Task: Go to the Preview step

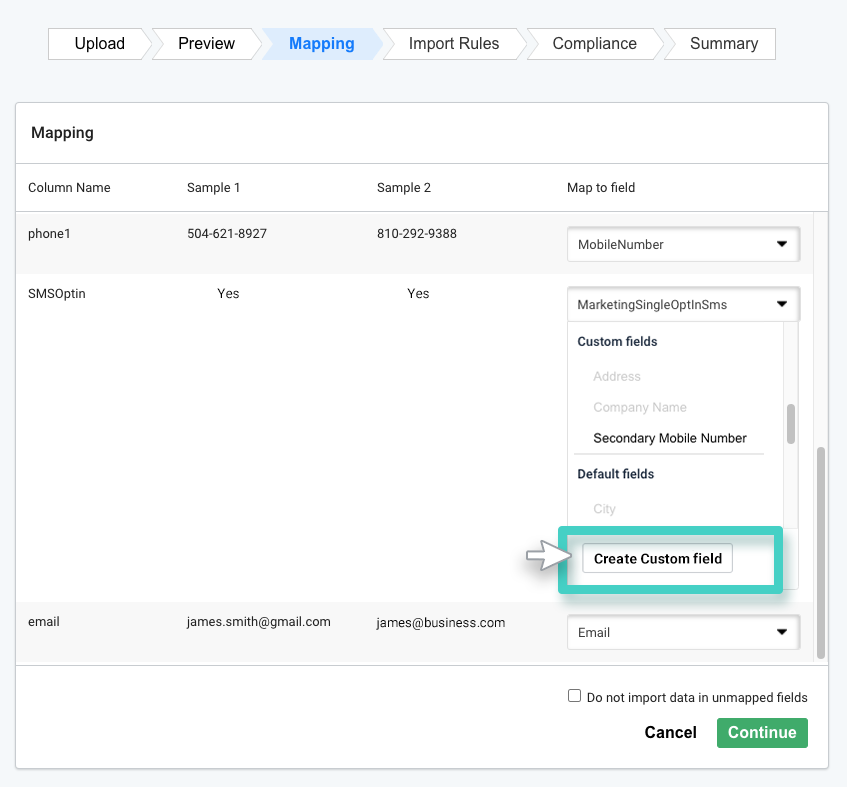Action: (206, 43)
